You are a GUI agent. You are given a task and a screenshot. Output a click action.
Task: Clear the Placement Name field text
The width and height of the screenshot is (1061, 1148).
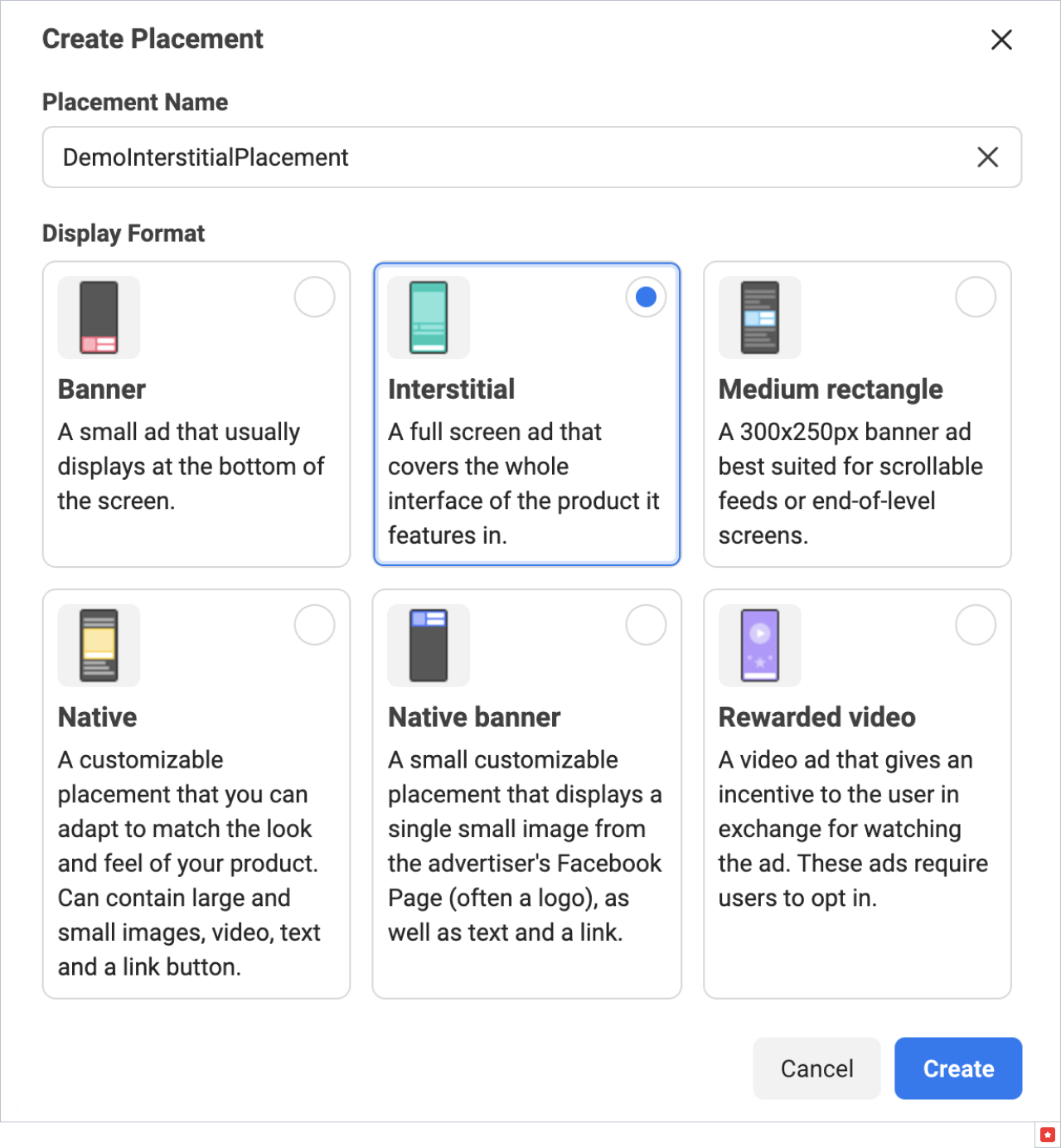pos(987,157)
